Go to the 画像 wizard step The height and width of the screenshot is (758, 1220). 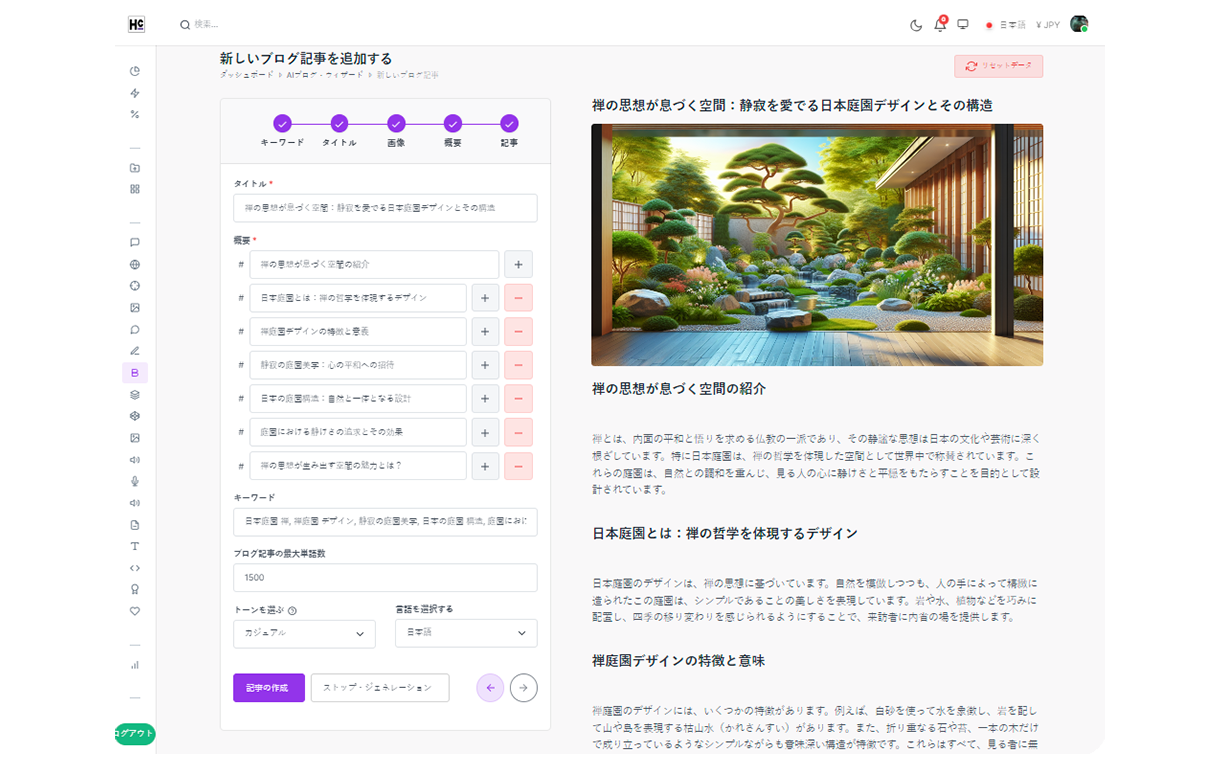(x=396, y=124)
